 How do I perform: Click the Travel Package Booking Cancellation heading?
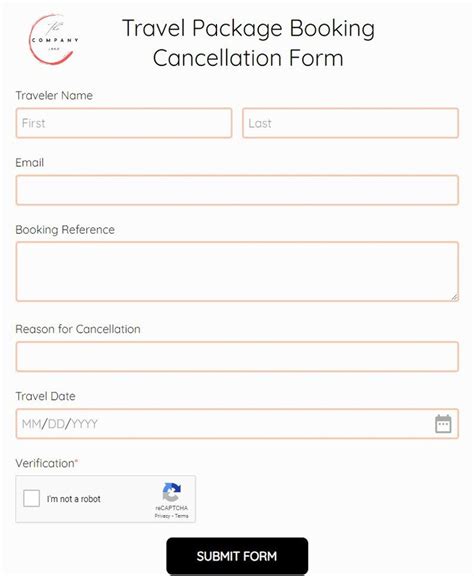(x=248, y=43)
